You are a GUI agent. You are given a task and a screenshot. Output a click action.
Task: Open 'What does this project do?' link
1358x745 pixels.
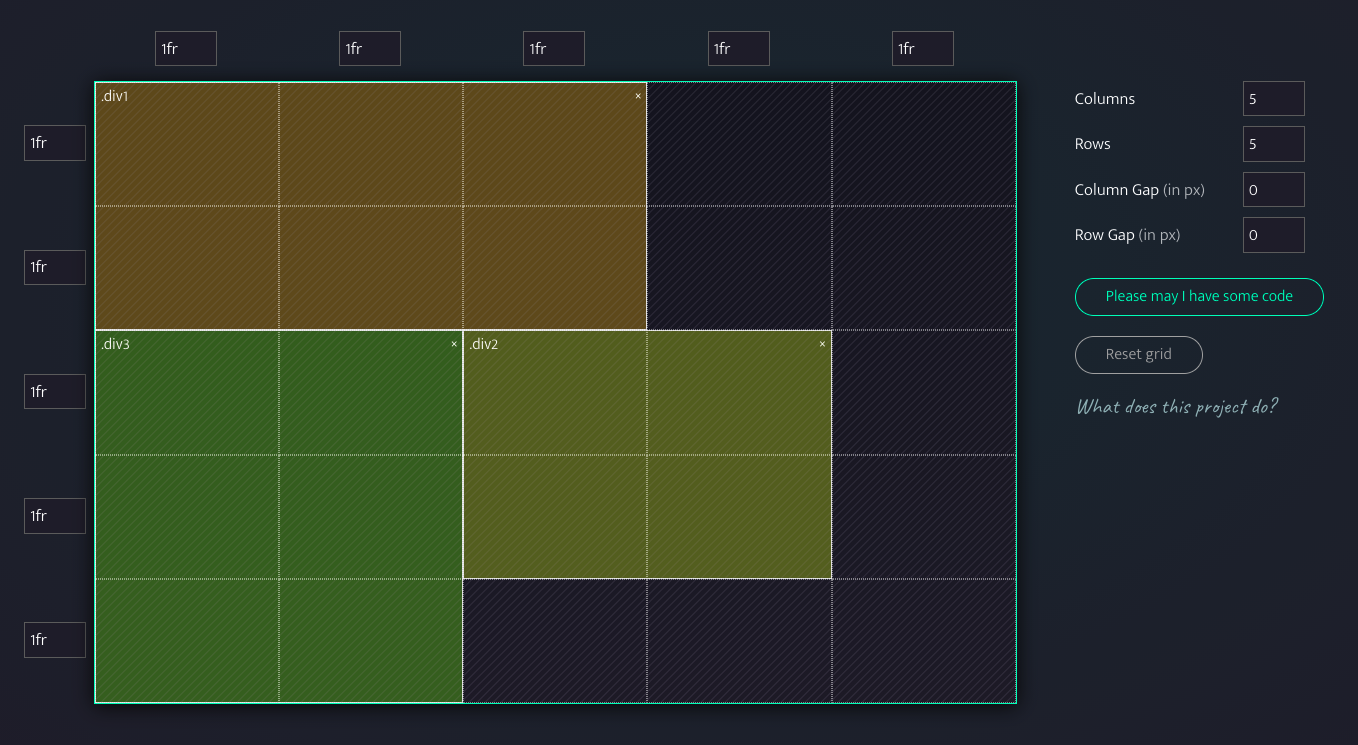1177,407
